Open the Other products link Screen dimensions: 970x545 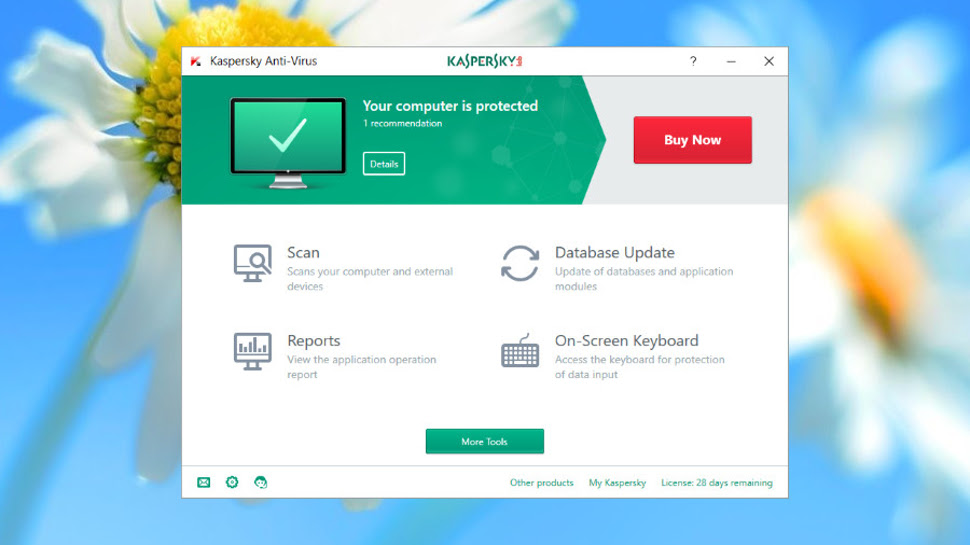click(x=541, y=483)
